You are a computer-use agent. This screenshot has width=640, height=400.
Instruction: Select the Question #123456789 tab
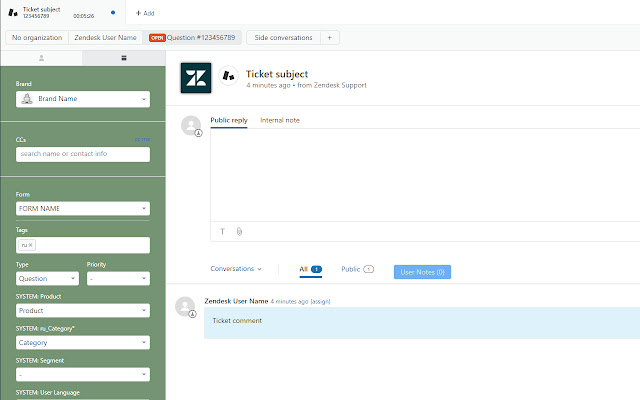point(192,38)
